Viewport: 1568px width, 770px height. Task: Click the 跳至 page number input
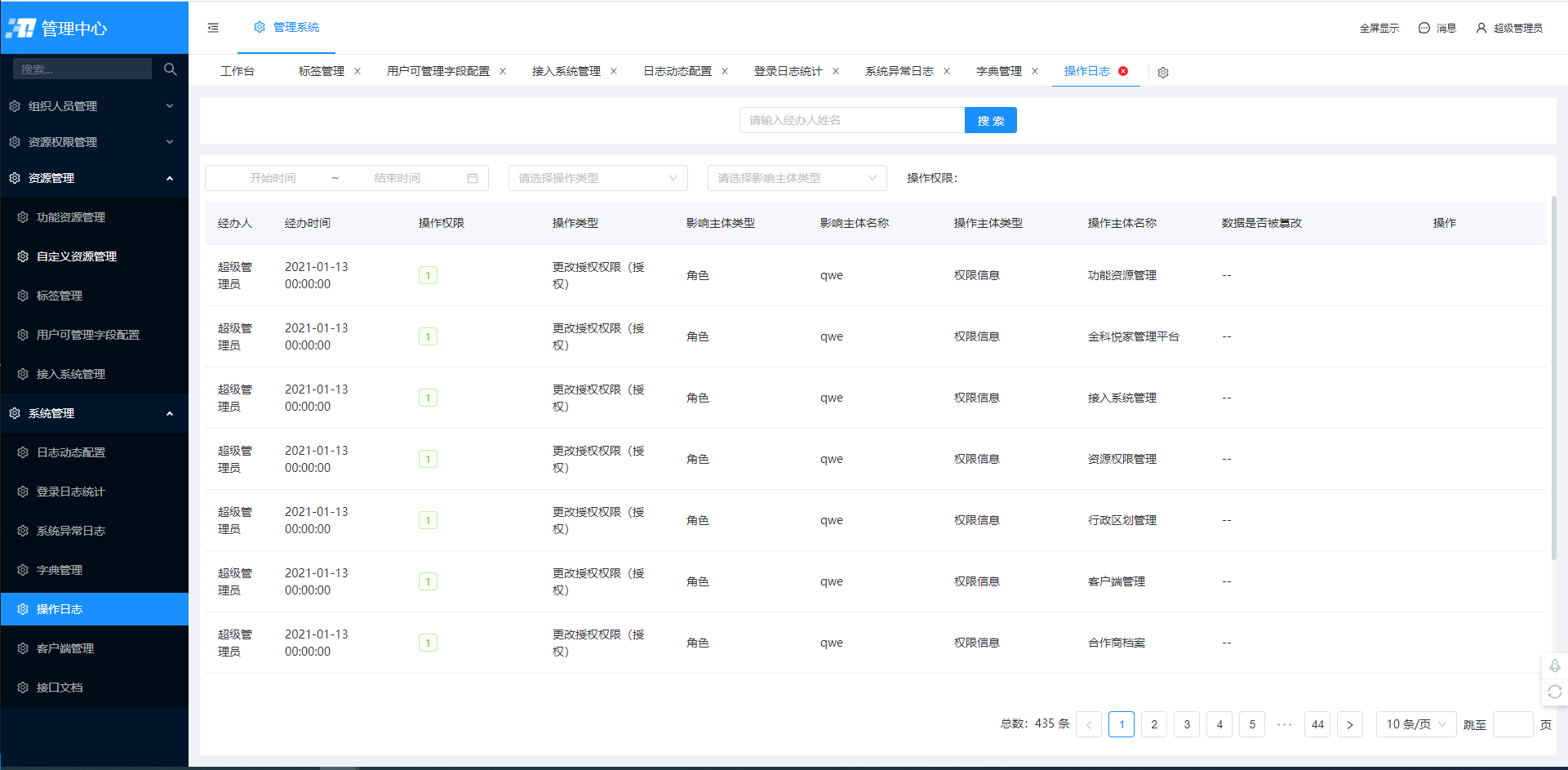[x=1512, y=724]
